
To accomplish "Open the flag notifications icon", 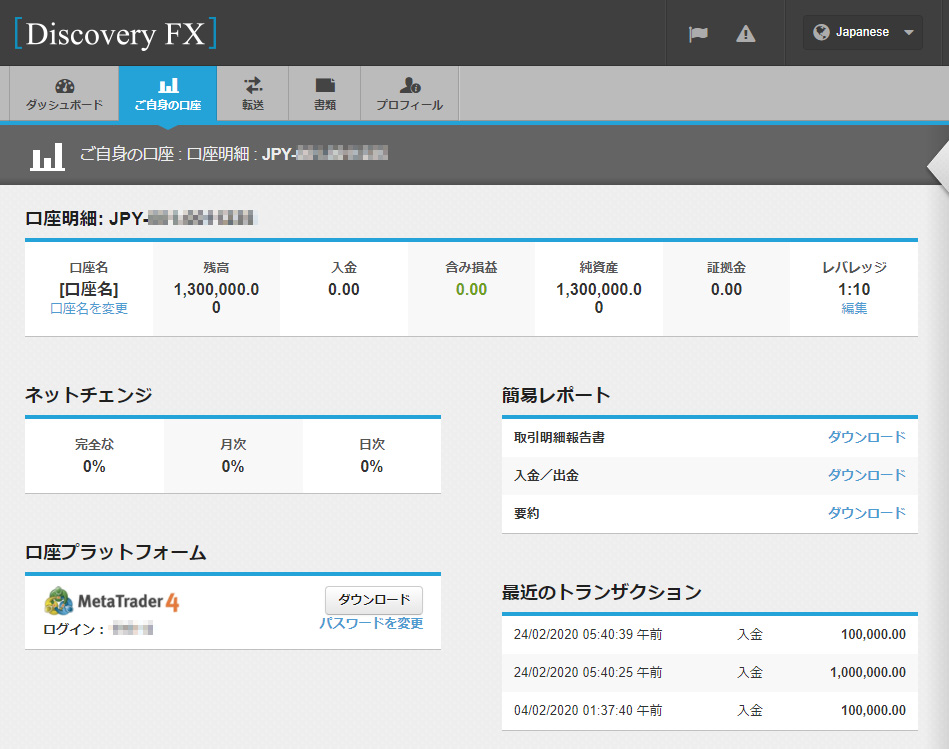I will (x=698, y=33).
